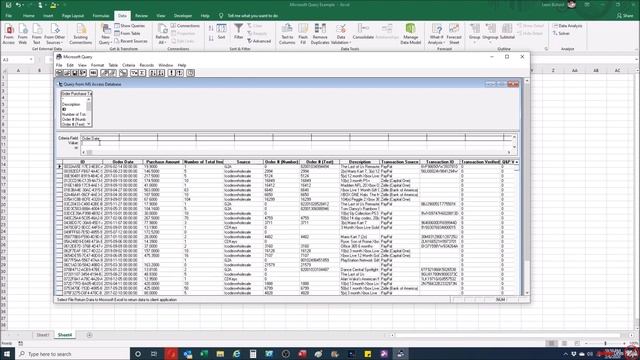Click the Filter funnel icon in ribbon

(238, 32)
